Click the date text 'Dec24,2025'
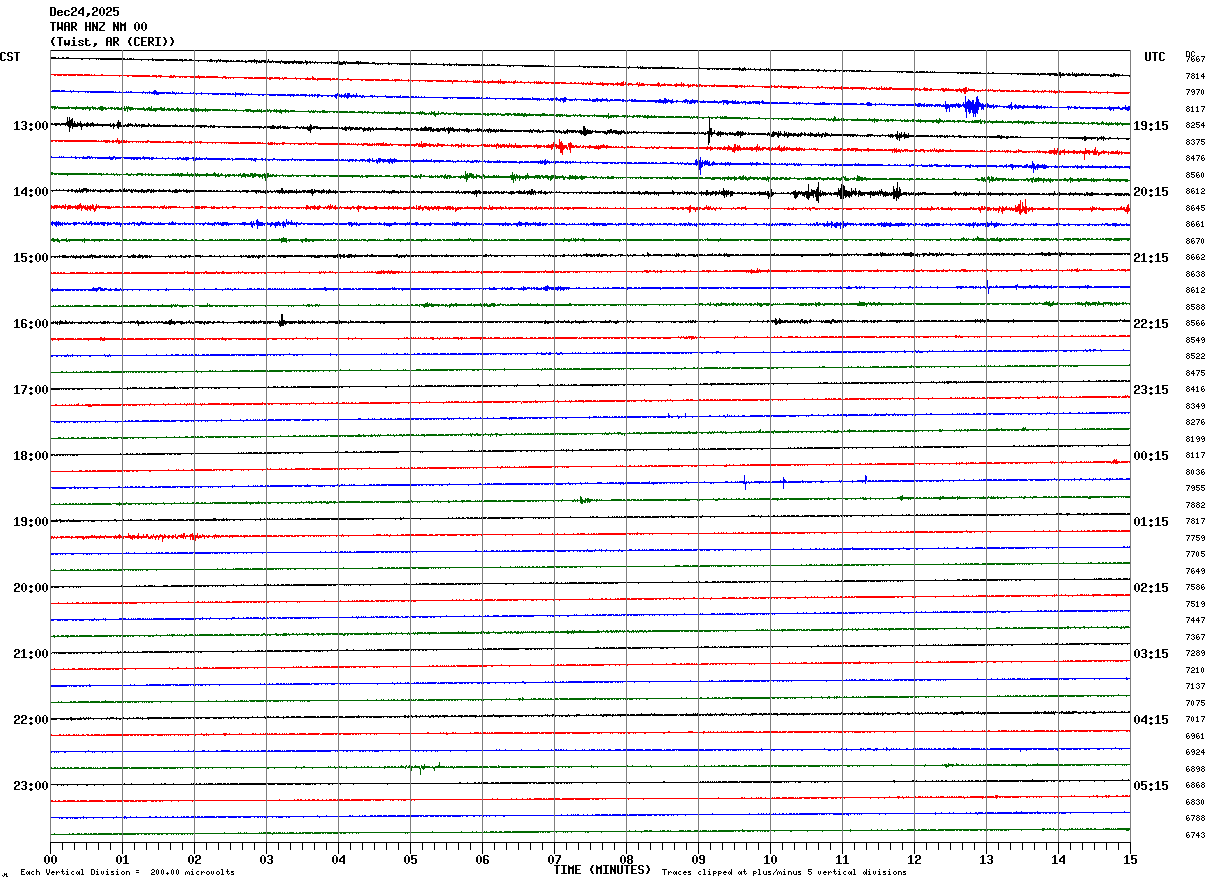This screenshot has height=886, width=1210. click(x=84, y=12)
